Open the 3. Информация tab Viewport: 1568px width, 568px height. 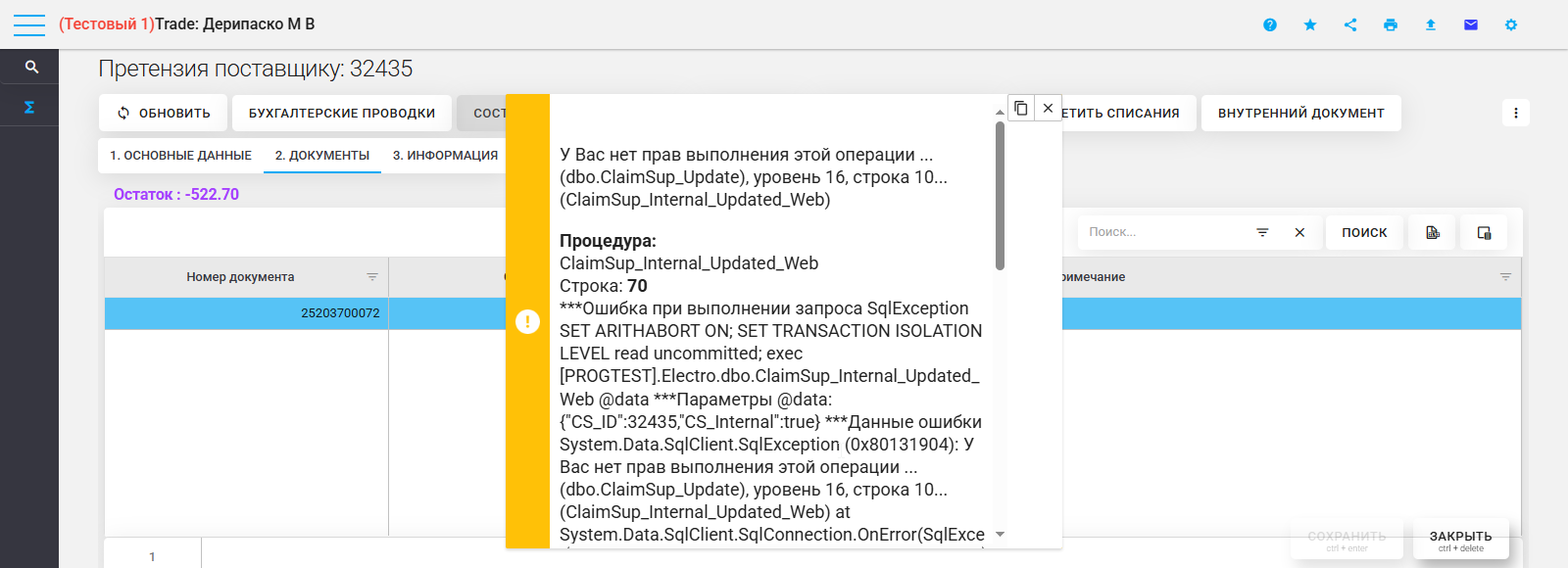(x=445, y=155)
